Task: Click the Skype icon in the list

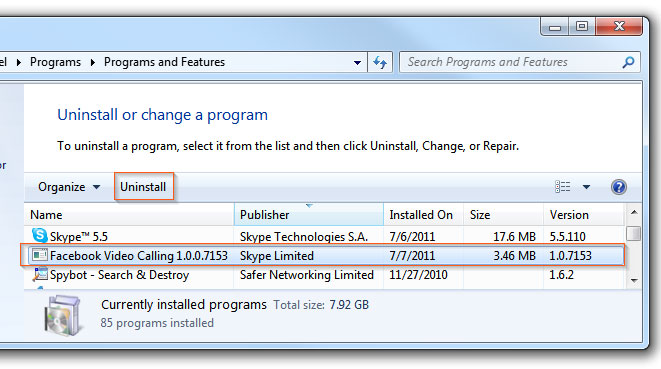Action: (39, 235)
